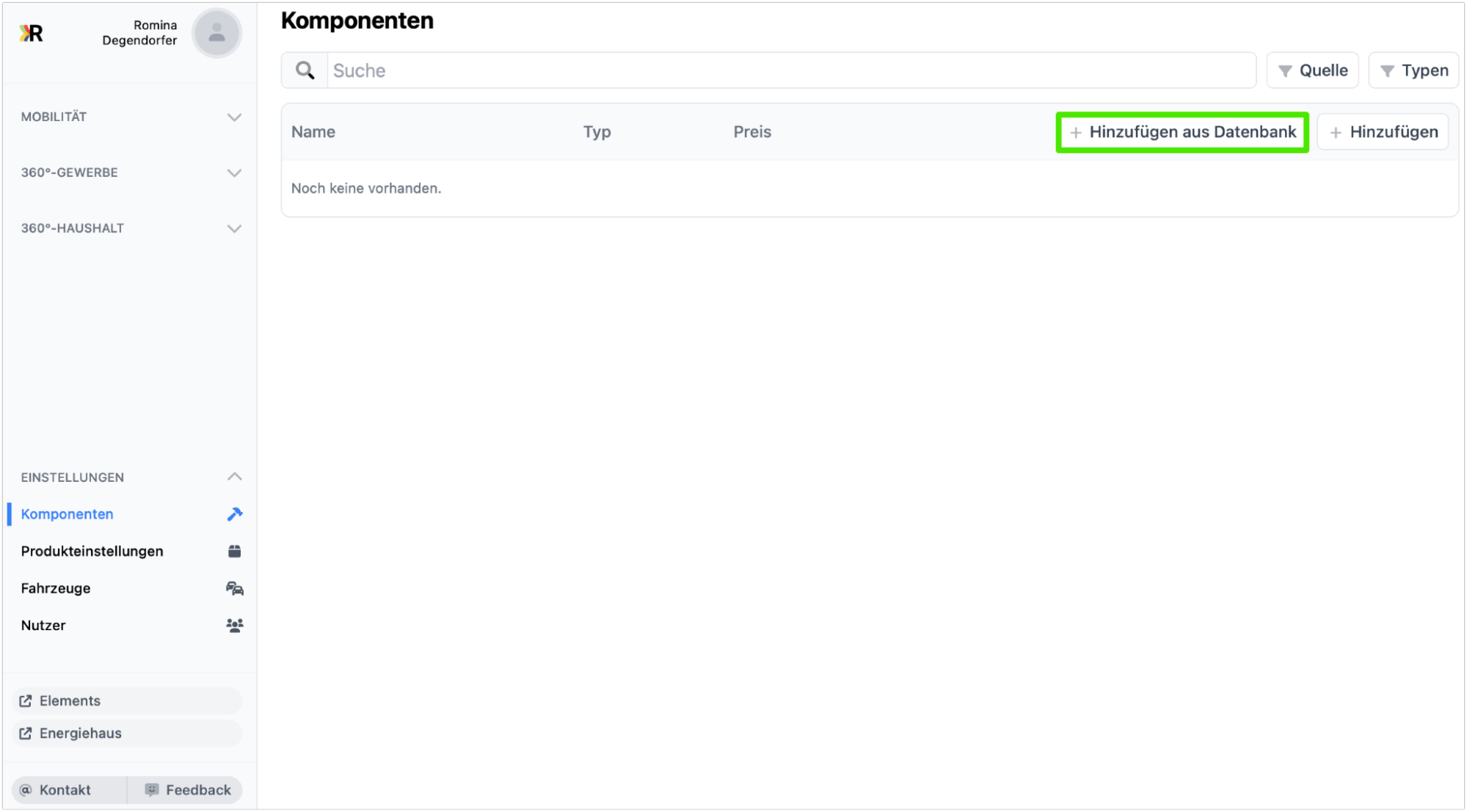
Task: Go to the Nutzer settings page
Action: [43, 626]
